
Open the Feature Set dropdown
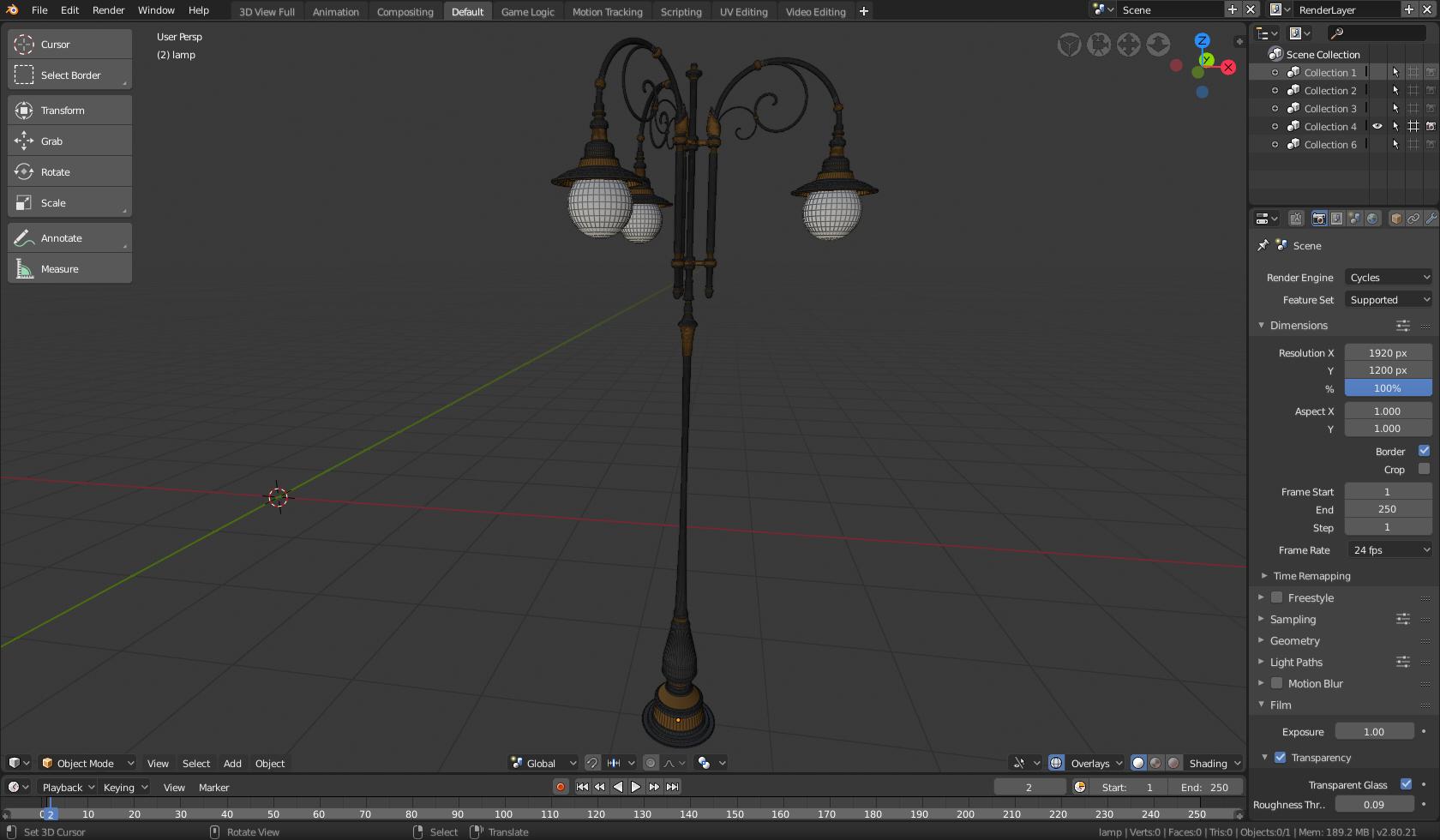[1389, 299]
